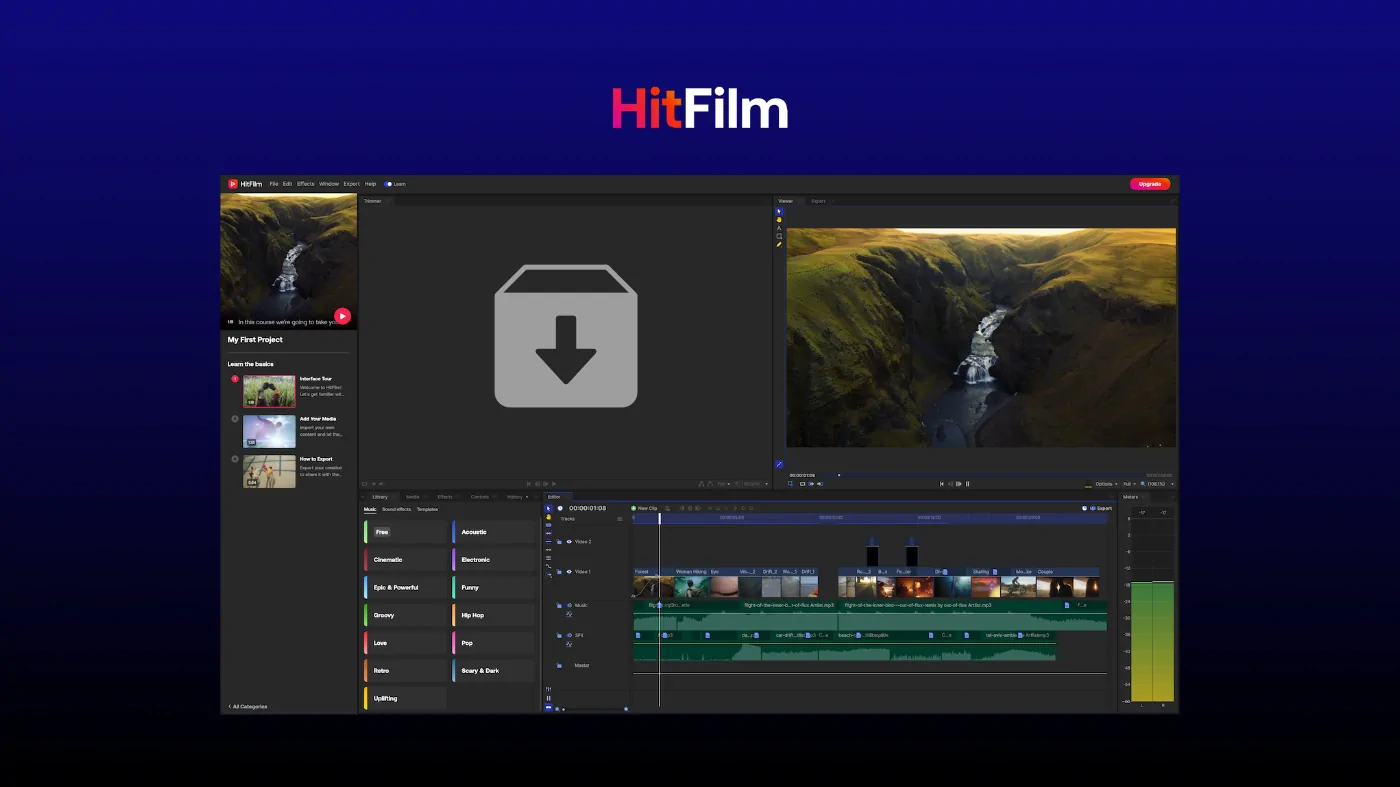Select the Woman Hiking clip in timeline
This screenshot has width=1400, height=787.
pyautogui.click(x=692, y=583)
